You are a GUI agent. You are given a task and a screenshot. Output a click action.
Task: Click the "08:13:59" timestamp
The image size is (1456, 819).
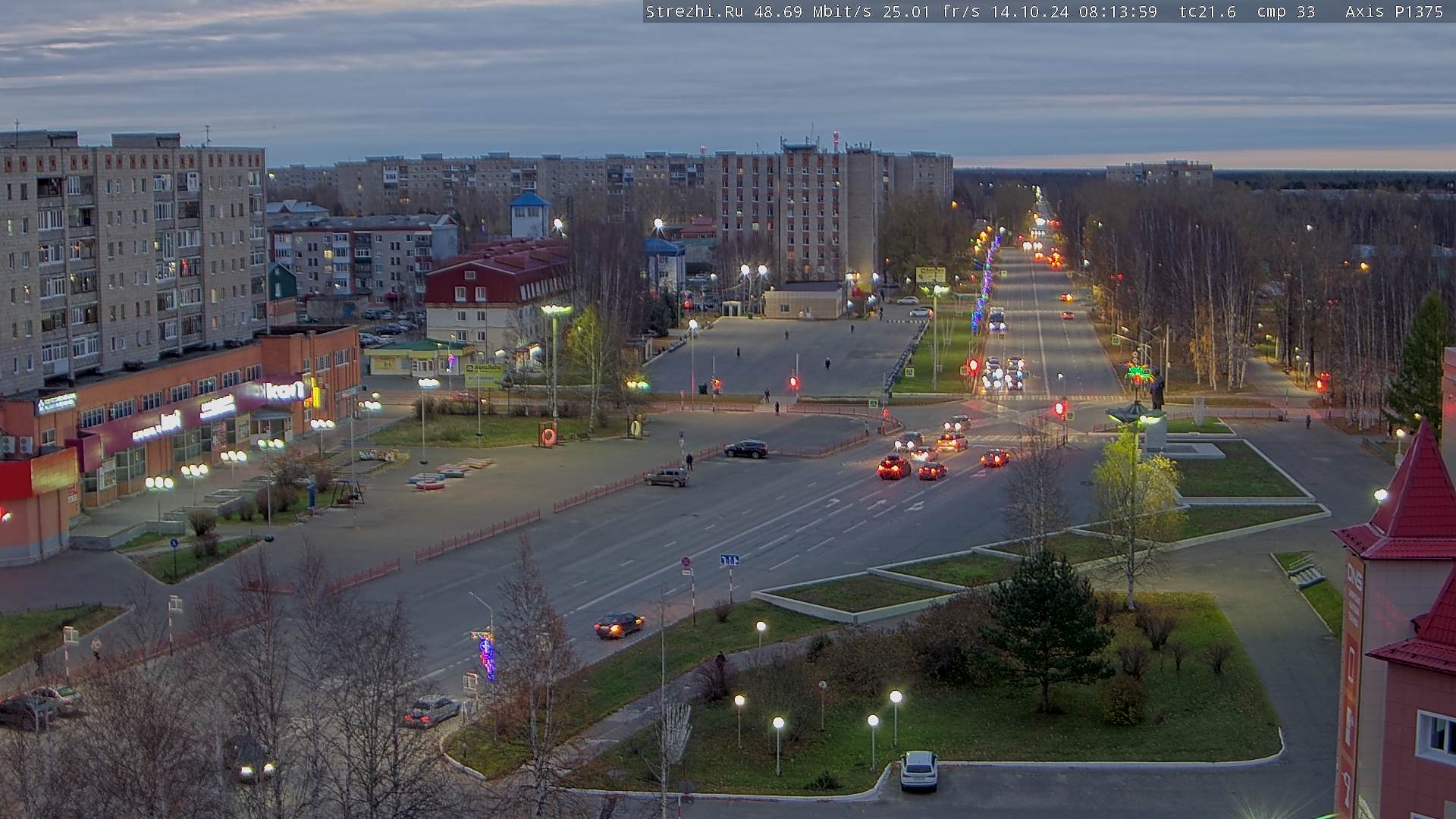(x=1118, y=12)
